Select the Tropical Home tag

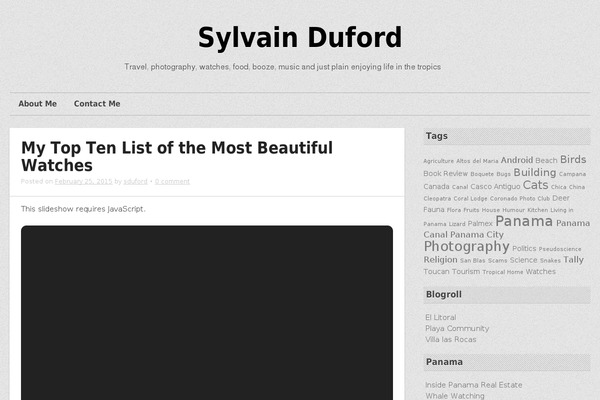pos(502,272)
